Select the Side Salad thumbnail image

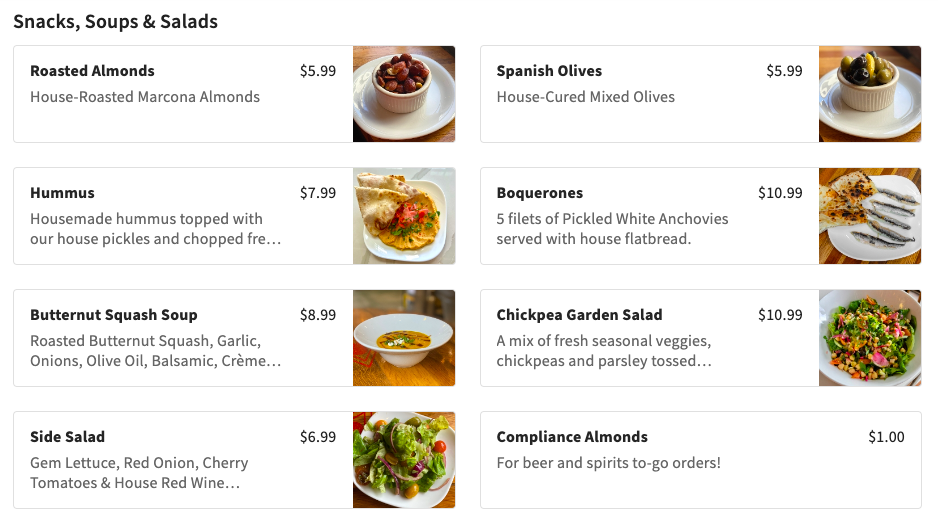tap(404, 460)
